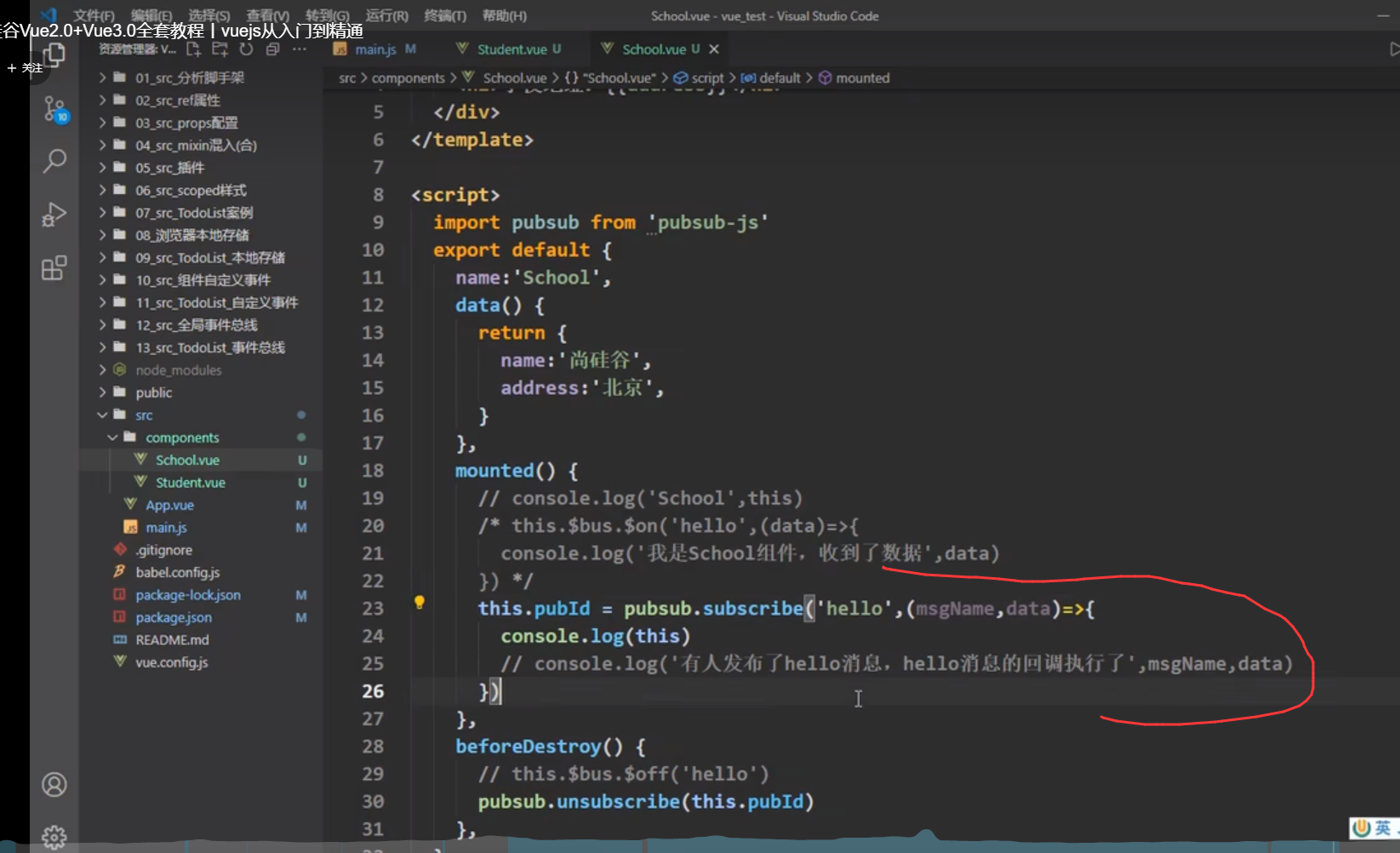Click the 关注 follow button overlay

point(25,67)
